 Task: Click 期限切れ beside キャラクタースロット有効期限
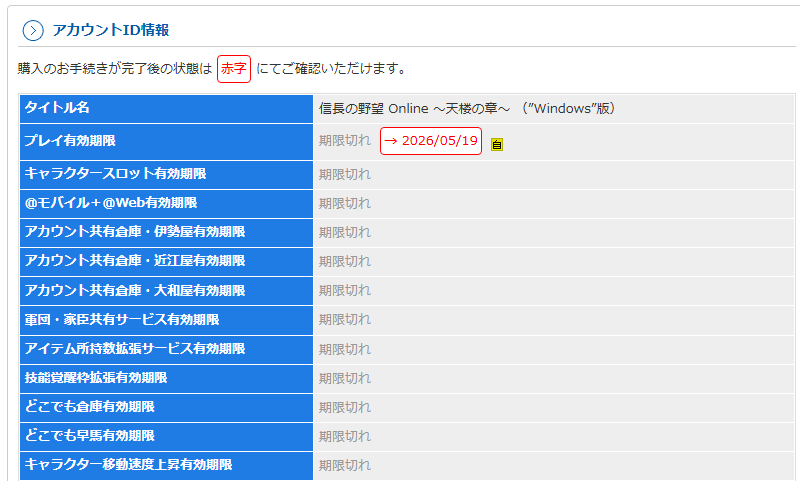coord(345,174)
